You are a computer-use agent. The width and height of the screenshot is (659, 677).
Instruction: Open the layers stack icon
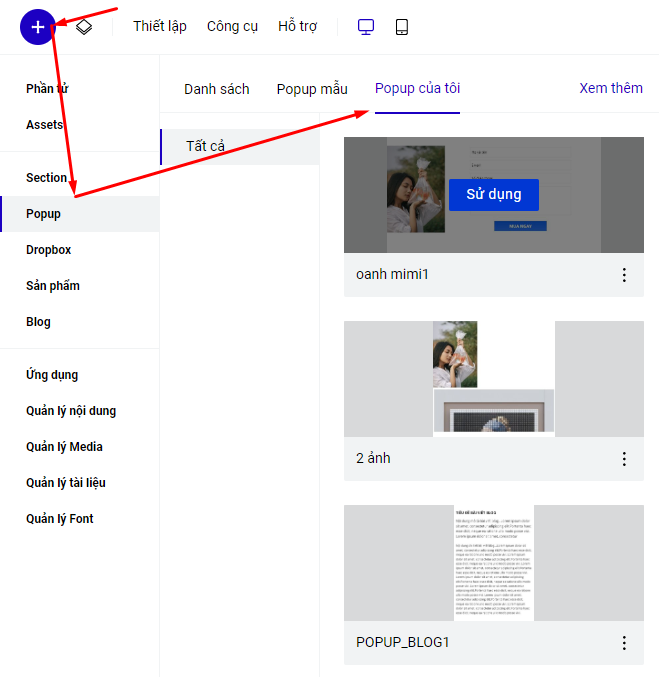click(x=85, y=27)
